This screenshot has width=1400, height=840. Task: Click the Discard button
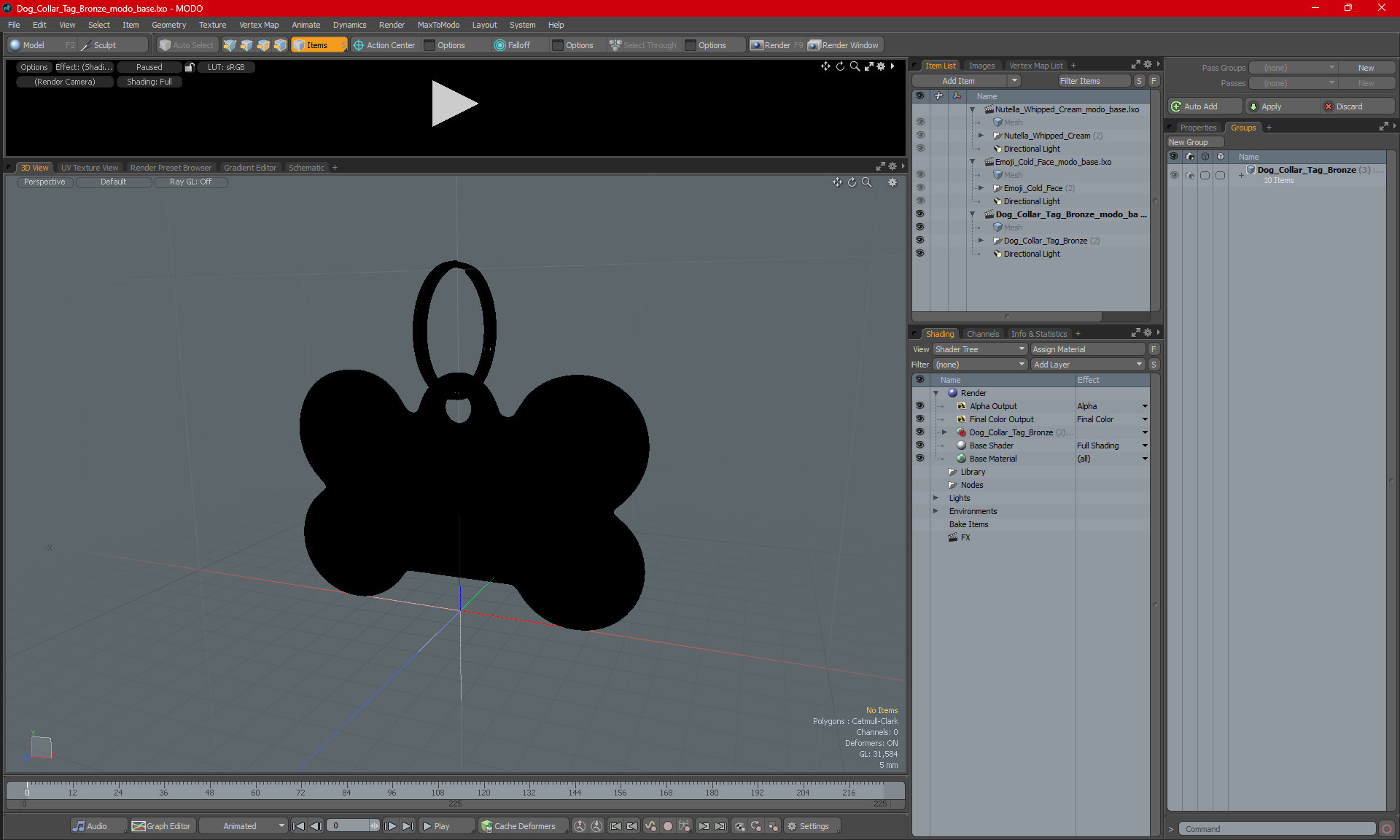pyautogui.click(x=1357, y=106)
